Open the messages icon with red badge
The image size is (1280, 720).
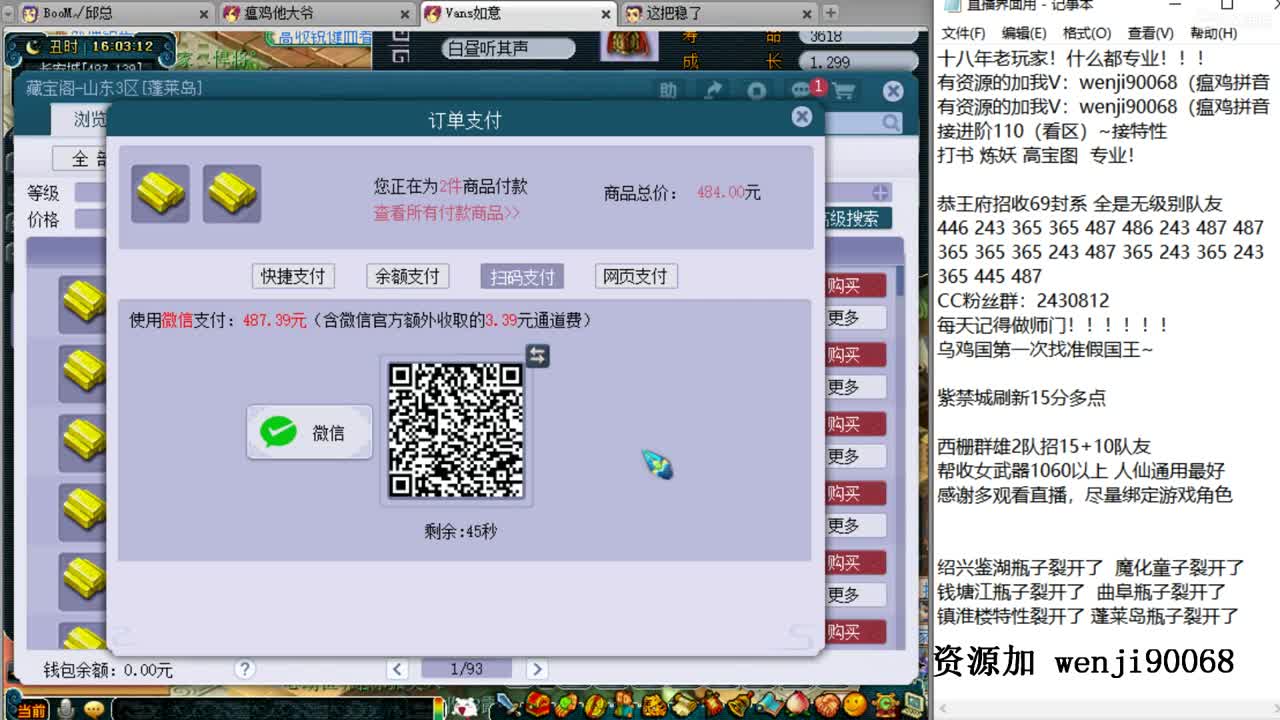803,90
